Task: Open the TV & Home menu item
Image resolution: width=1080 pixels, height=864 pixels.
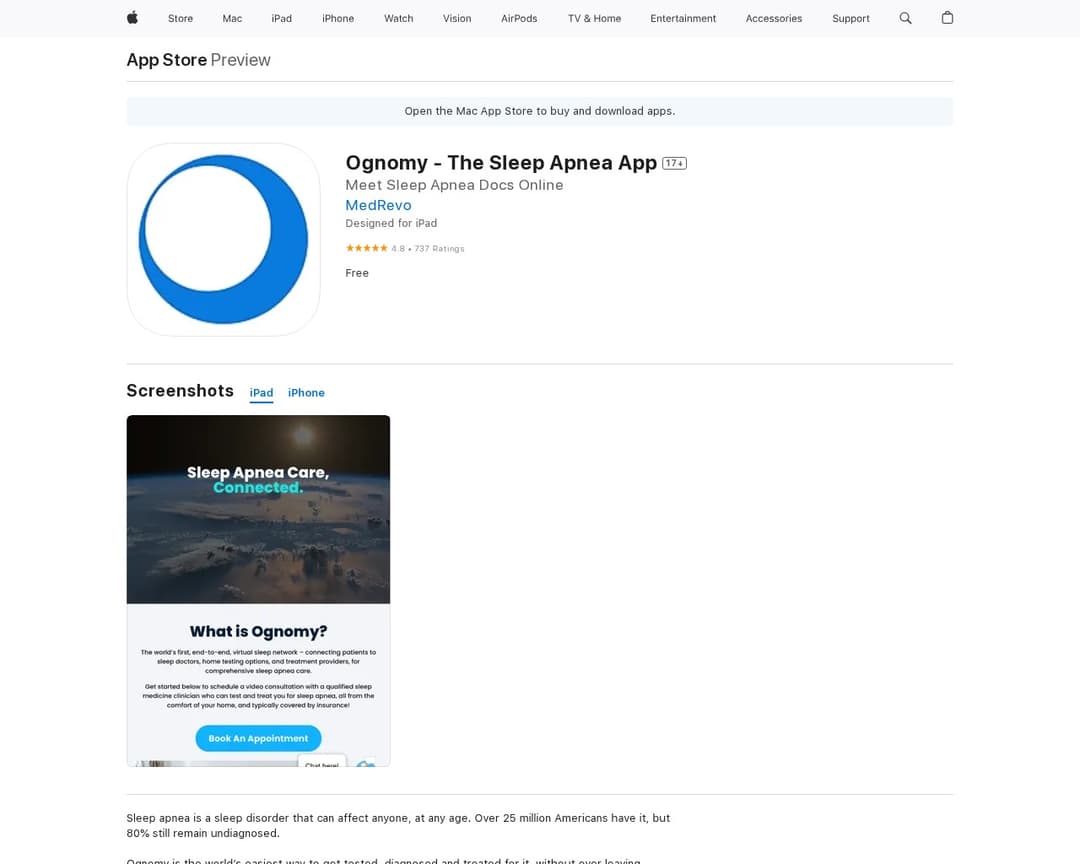Action: click(594, 18)
